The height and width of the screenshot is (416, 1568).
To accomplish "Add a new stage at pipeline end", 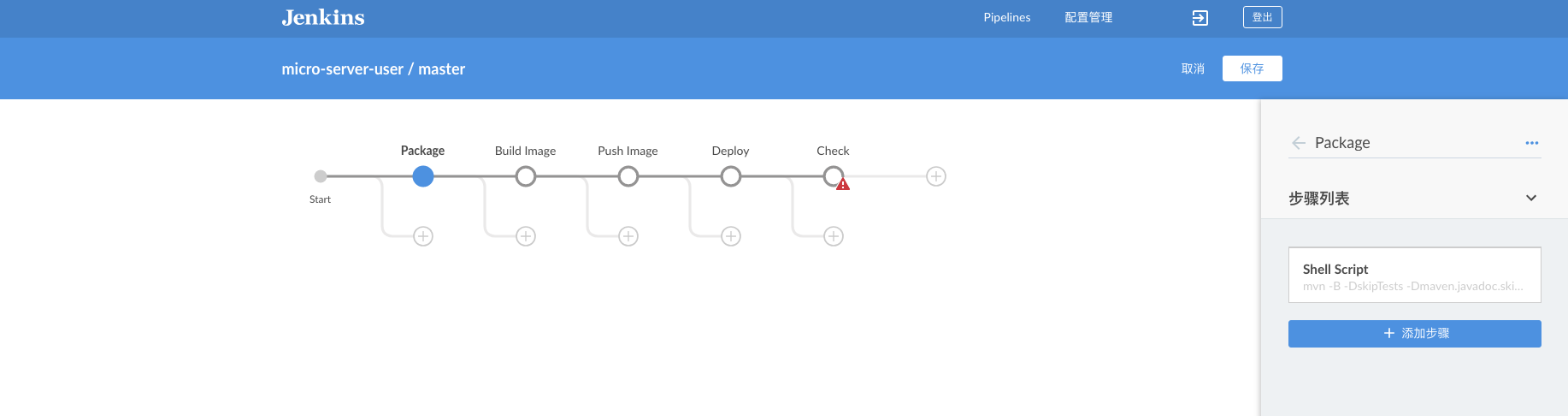I will pos(936,176).
